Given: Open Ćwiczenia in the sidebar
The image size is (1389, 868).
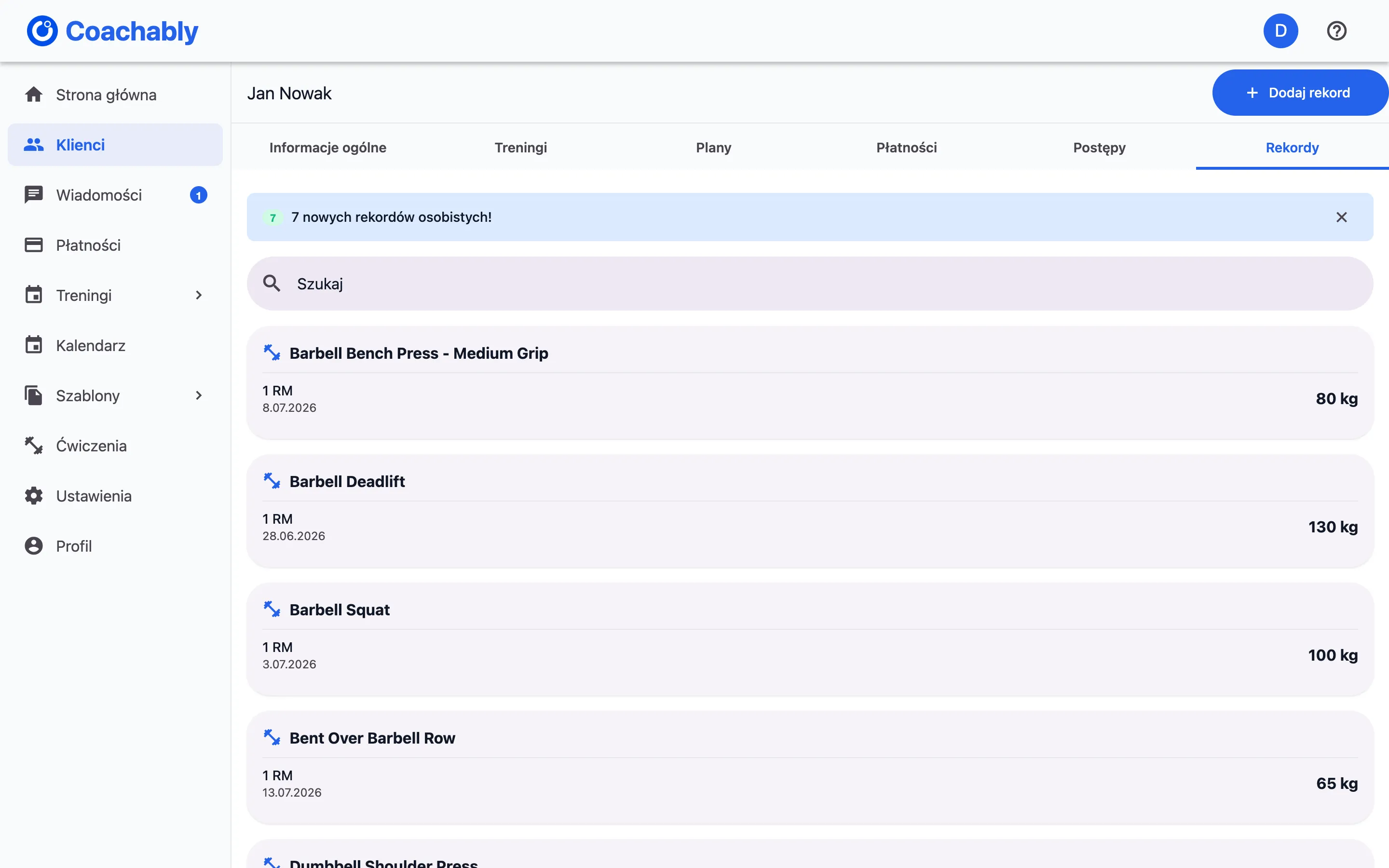Looking at the screenshot, I should 115,446.
